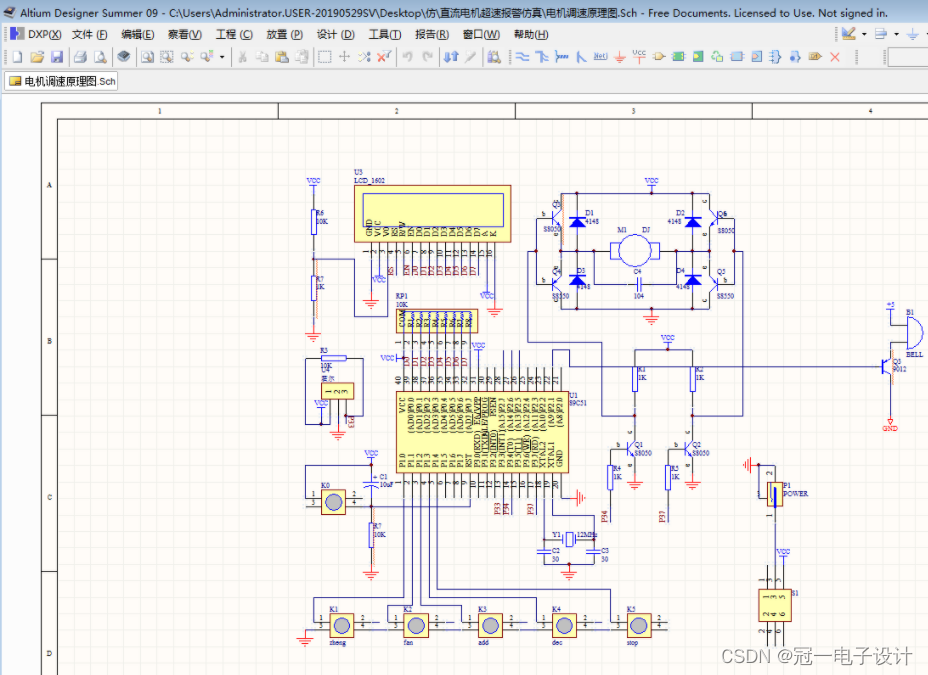Cut selection with scissors icon
Image resolution: width=928 pixels, height=675 pixels.
[243, 57]
